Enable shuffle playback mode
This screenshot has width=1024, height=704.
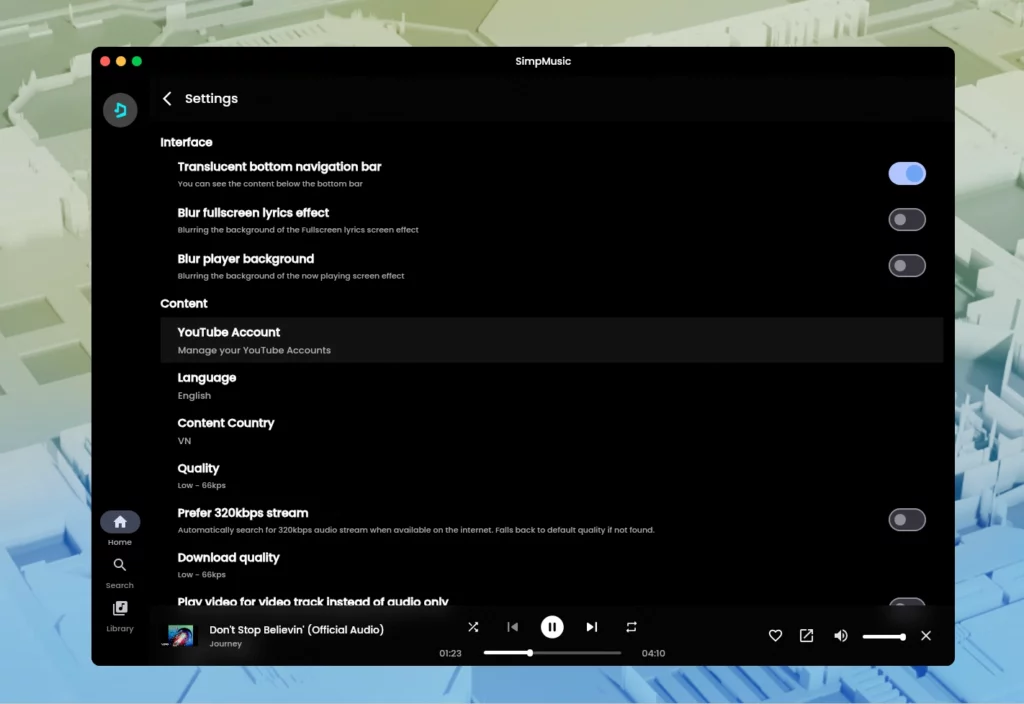pyautogui.click(x=473, y=627)
